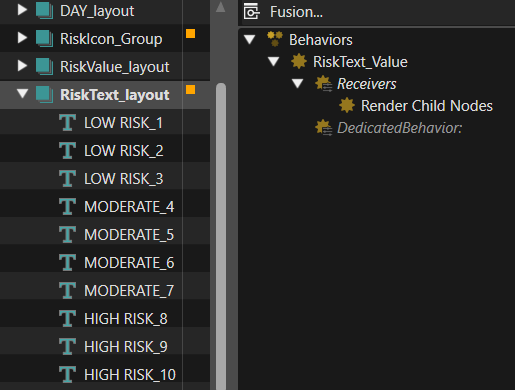Select the LOW RISK_2 text node
The height and width of the screenshot is (390, 515).
pyautogui.click(x=124, y=151)
